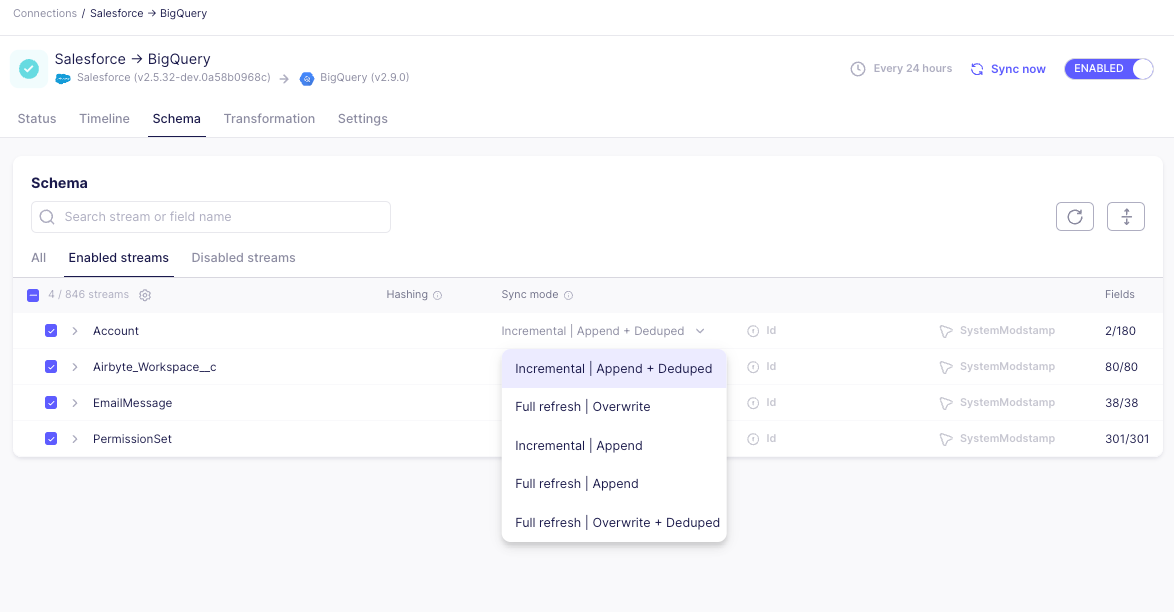Open the streams settings gear icon
Viewport: 1174px width, 612px height.
pos(145,294)
